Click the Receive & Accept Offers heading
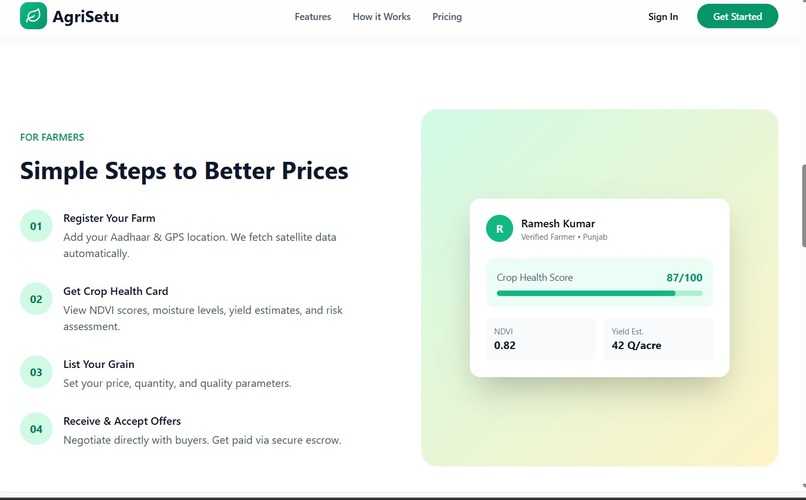This screenshot has width=806, height=500. (x=122, y=421)
